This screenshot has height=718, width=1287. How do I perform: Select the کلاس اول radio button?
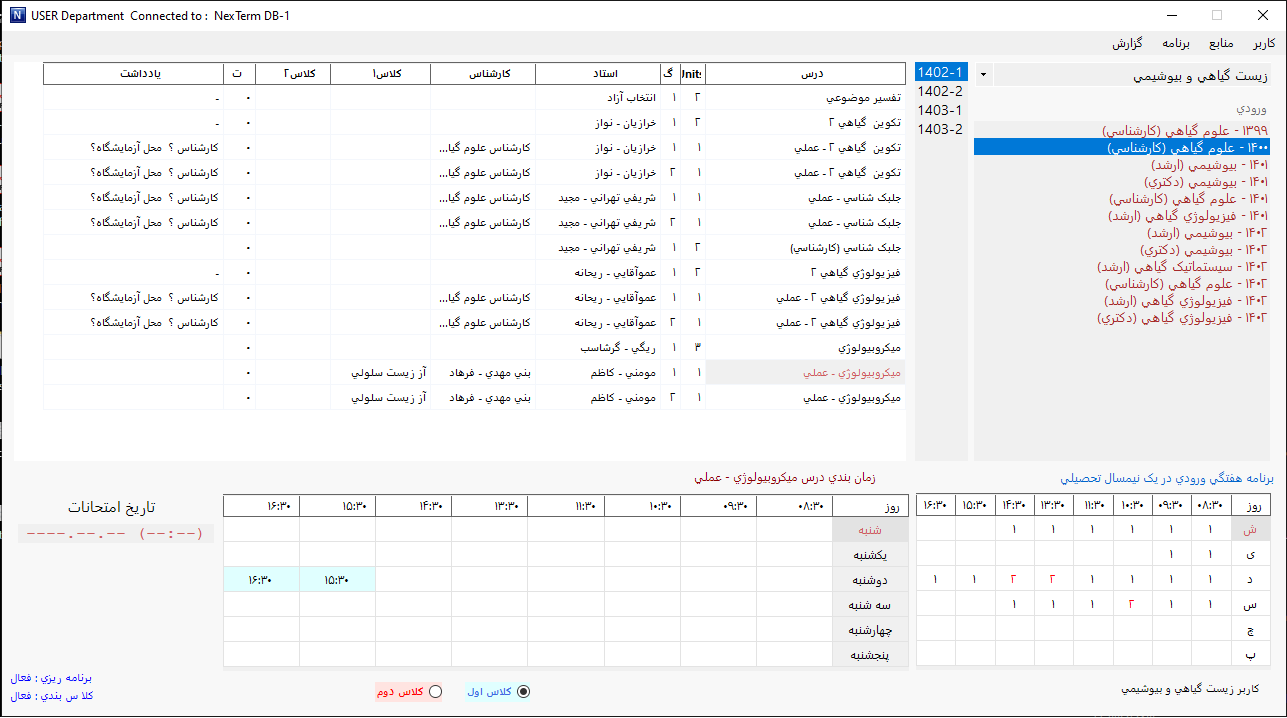click(x=523, y=692)
